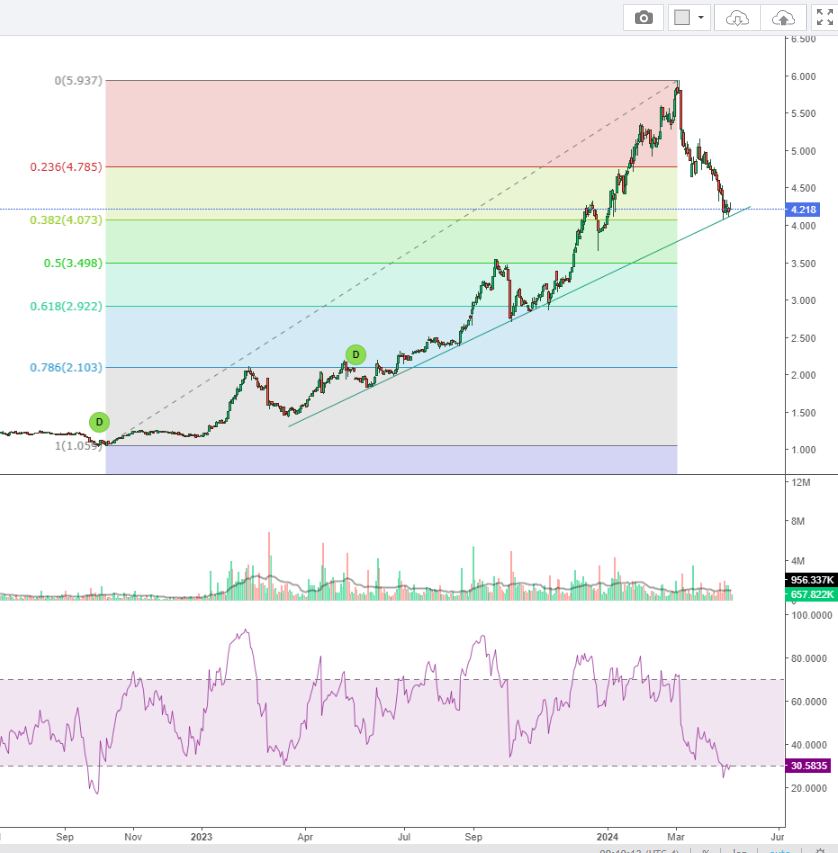Screen dimensions: 838x853
Task: Select the 0.382(4.073) Fibonacci level label
Action: (x=66, y=220)
